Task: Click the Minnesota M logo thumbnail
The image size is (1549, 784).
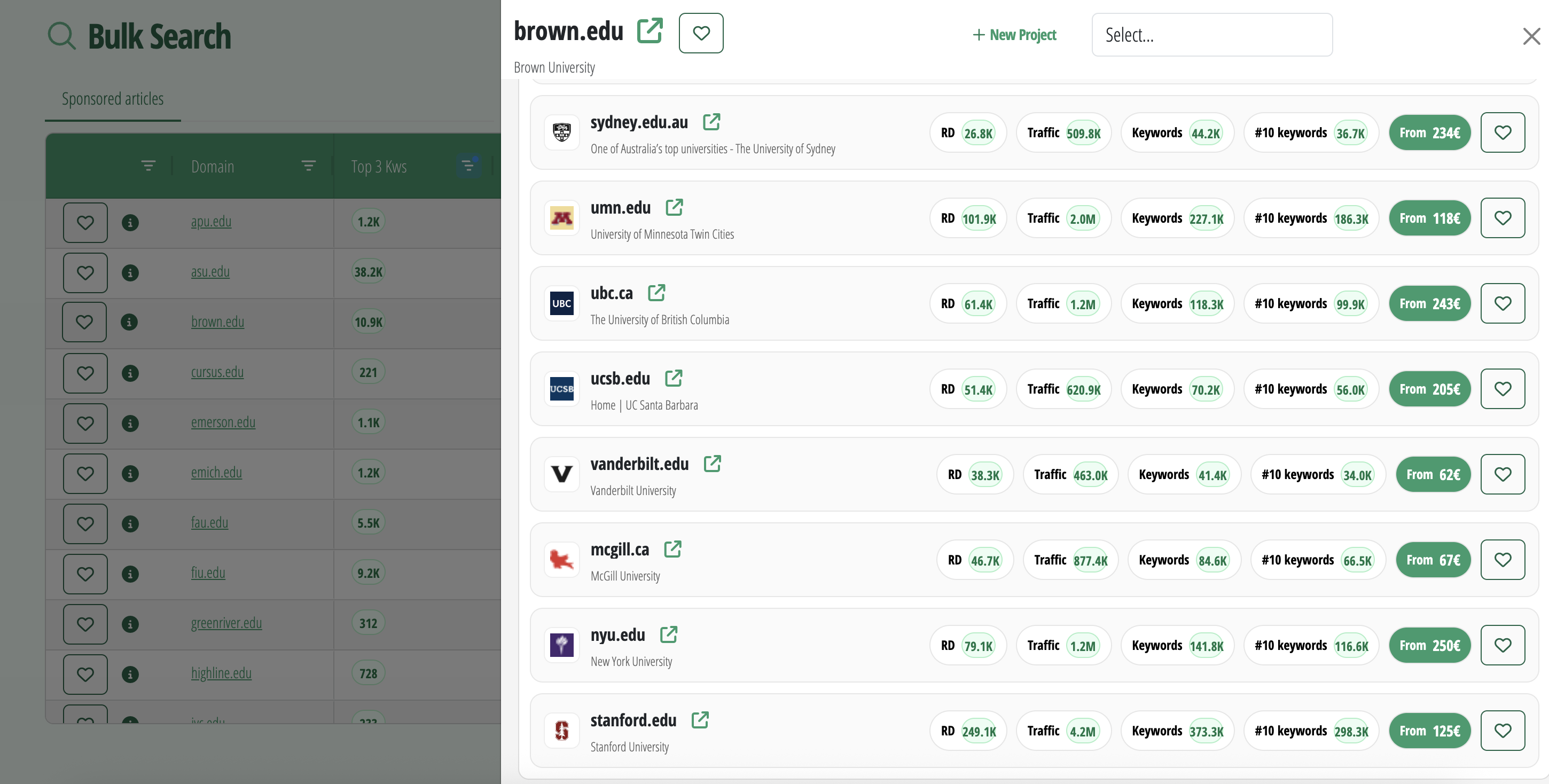Action: (x=562, y=218)
